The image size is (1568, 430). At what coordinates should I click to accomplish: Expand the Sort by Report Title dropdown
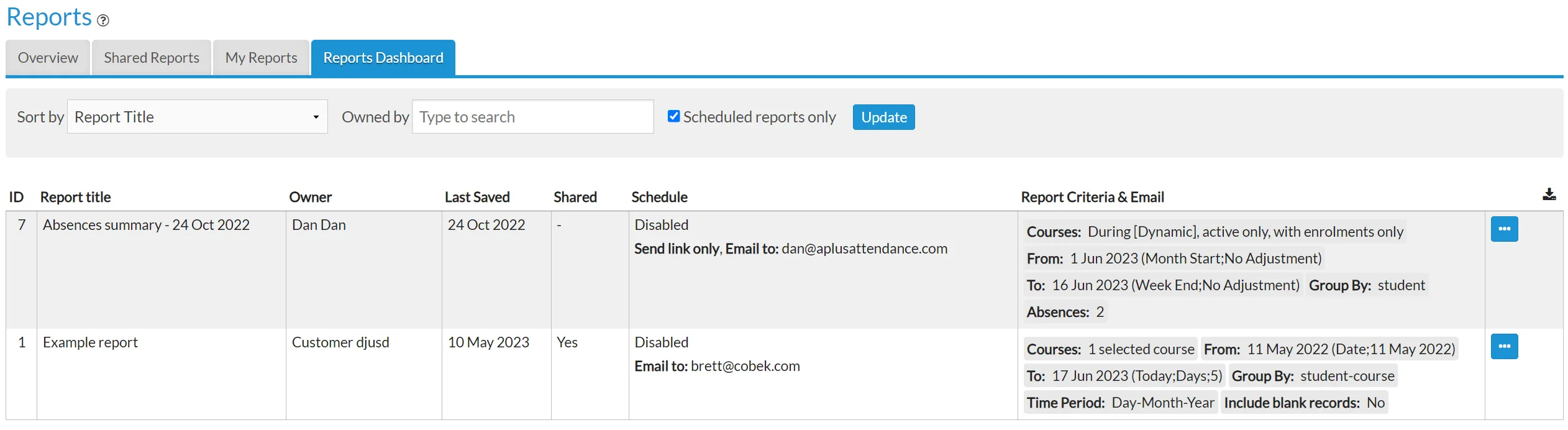(x=197, y=117)
